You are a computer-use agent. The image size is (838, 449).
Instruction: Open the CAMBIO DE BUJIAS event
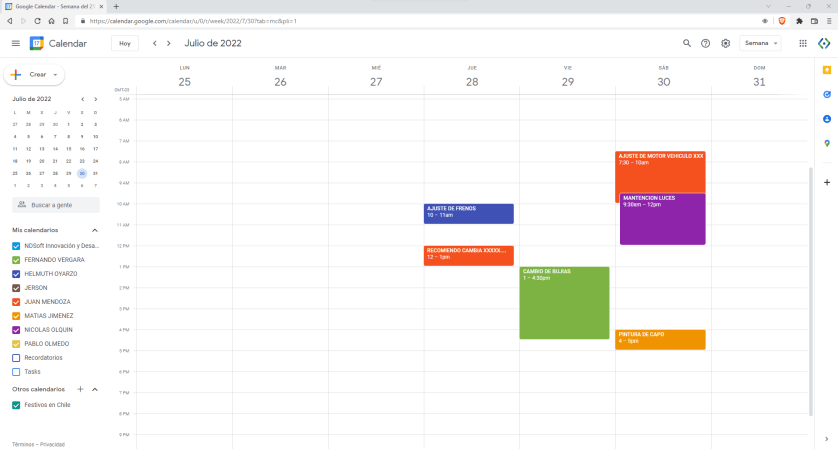point(564,302)
